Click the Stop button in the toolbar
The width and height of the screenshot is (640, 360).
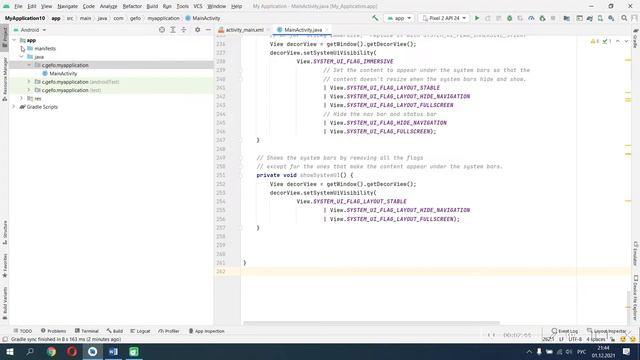[x=553, y=18]
